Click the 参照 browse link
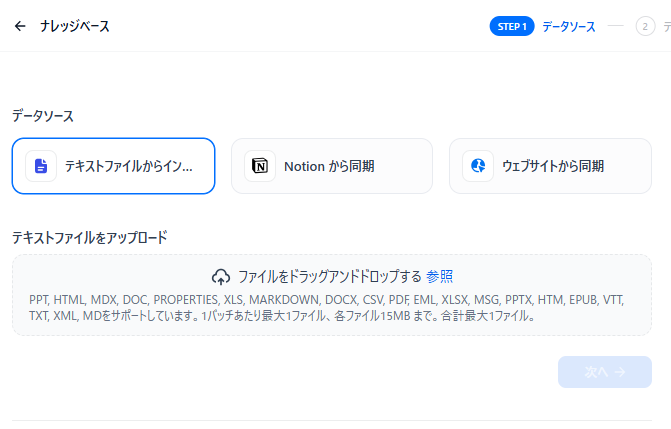Viewport: 671px width, 429px height. (x=440, y=277)
